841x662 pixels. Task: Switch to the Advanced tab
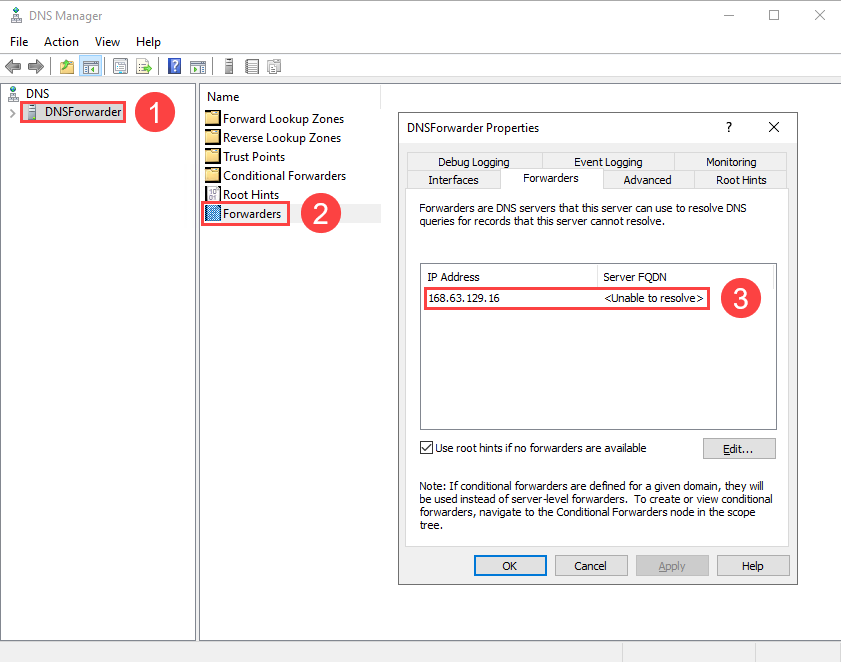647,179
